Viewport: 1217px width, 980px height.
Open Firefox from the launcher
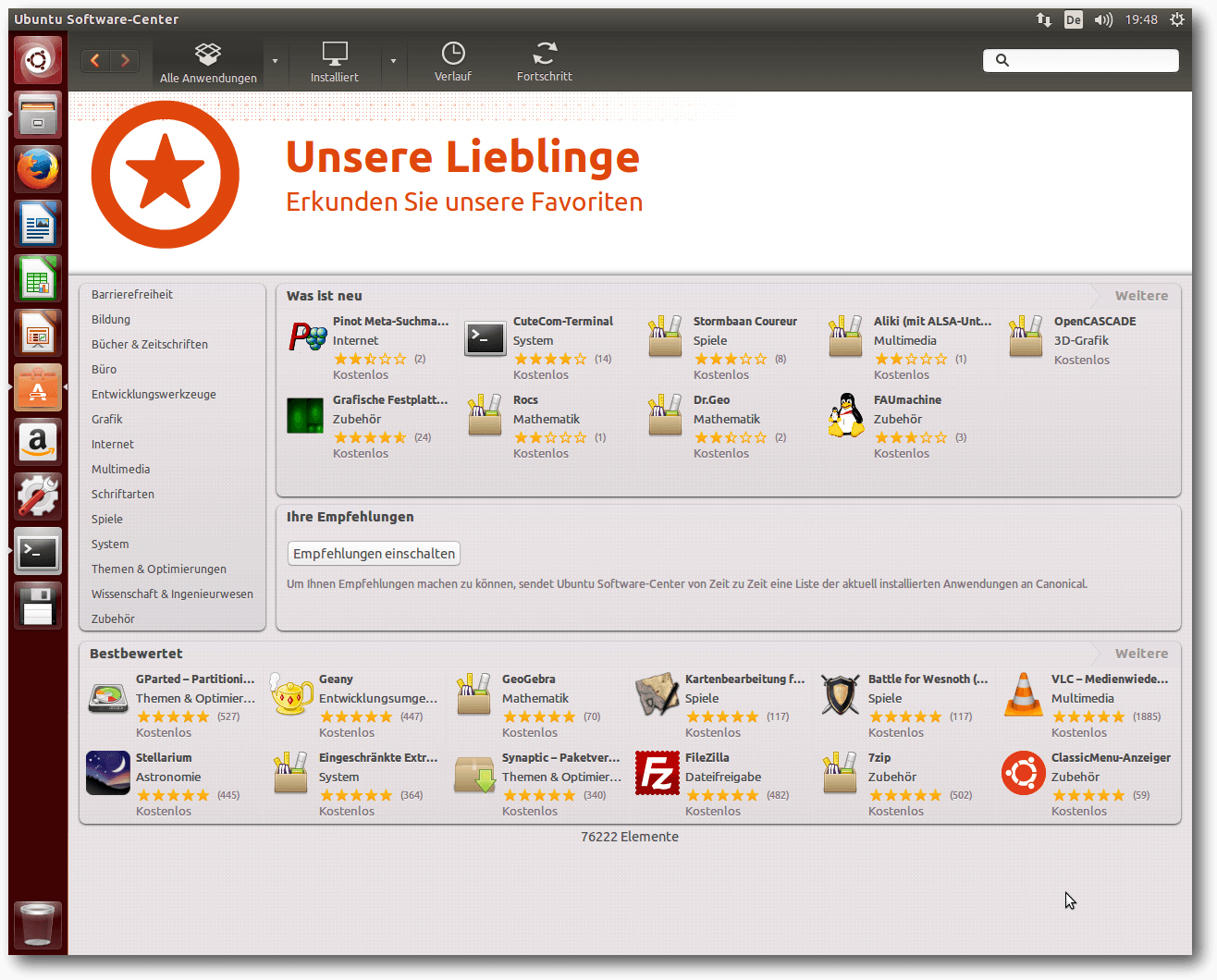coord(38,169)
